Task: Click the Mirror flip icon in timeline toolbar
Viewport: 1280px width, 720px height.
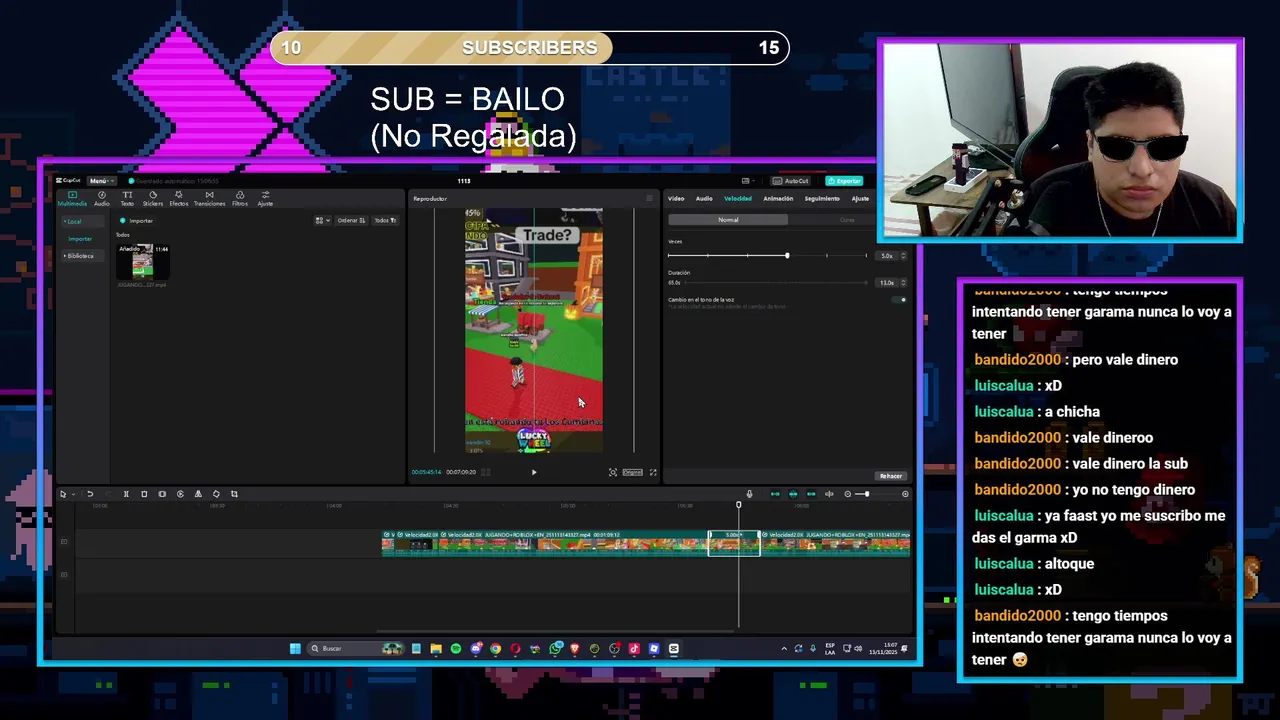Action: pyautogui.click(x=198, y=494)
